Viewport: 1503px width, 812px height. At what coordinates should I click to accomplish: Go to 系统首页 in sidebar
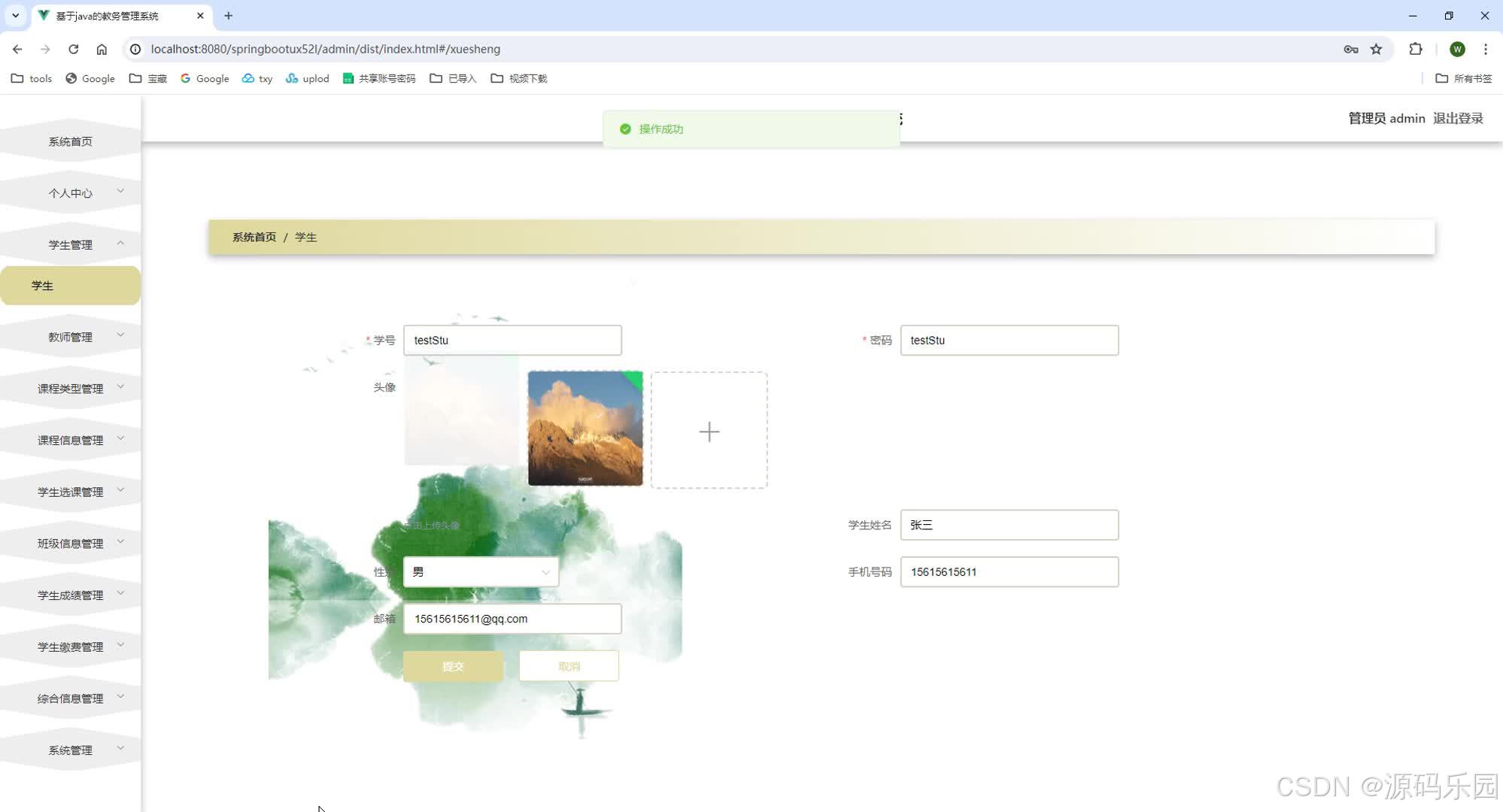click(x=71, y=141)
